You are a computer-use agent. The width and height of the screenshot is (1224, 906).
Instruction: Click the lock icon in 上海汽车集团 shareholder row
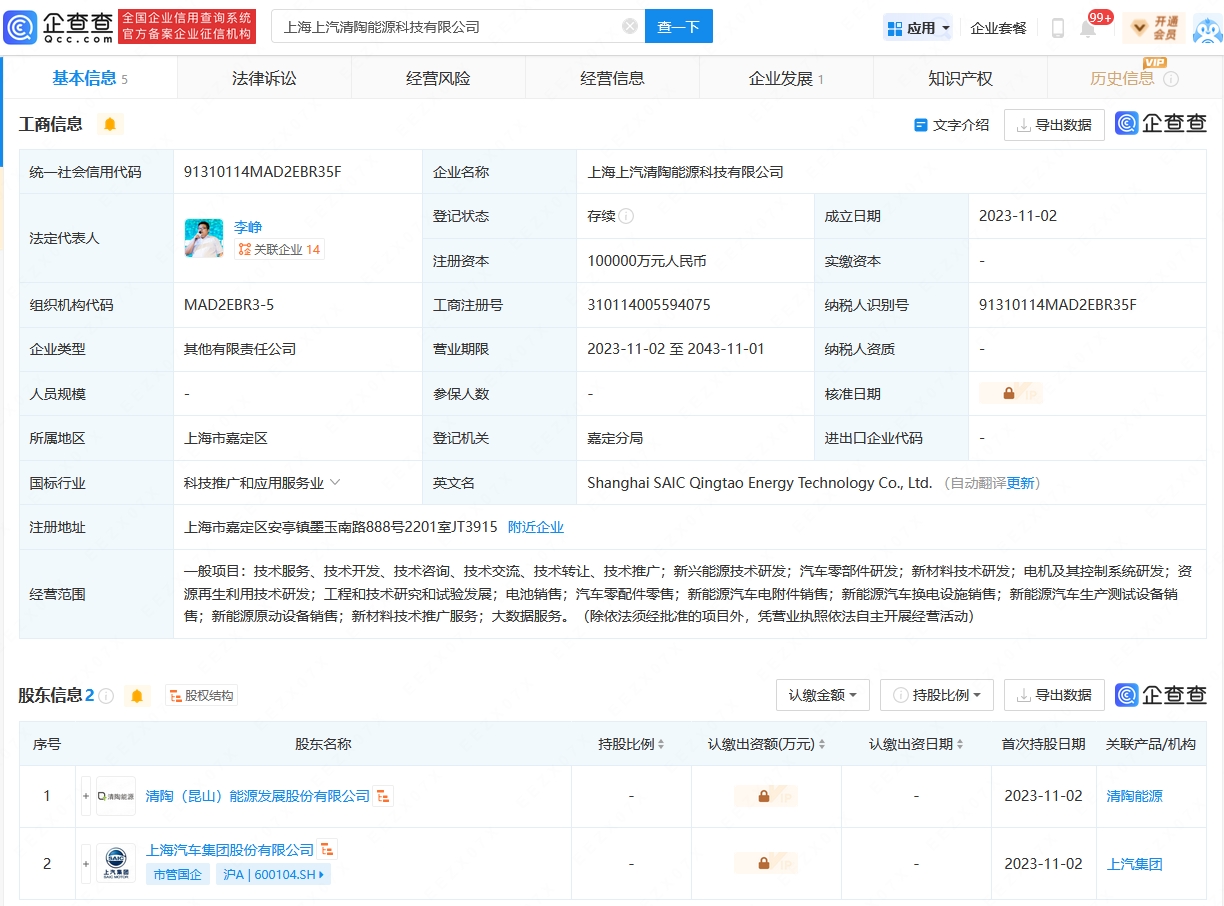coord(765,864)
